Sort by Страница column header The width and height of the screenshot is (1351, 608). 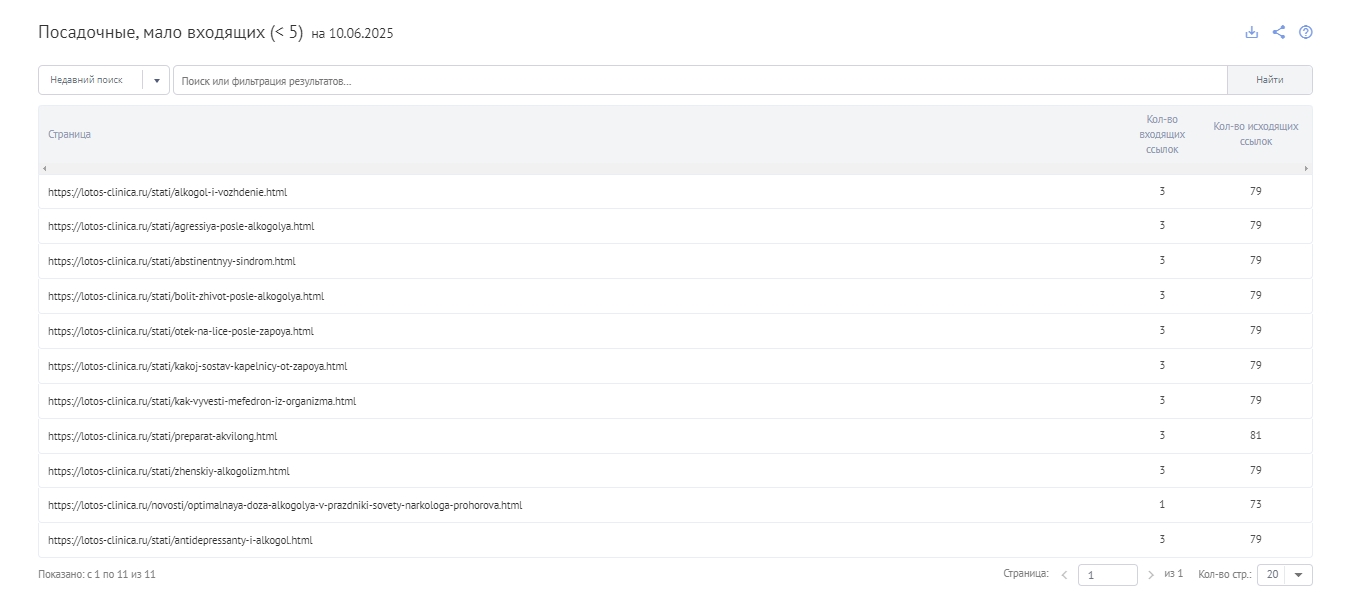tap(70, 134)
